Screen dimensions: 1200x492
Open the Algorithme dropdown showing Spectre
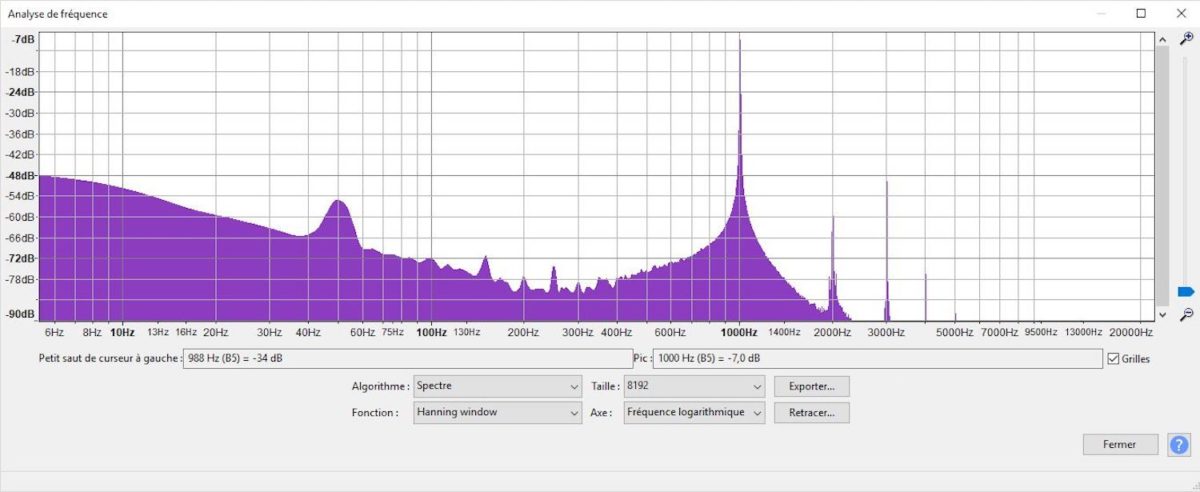(498, 386)
